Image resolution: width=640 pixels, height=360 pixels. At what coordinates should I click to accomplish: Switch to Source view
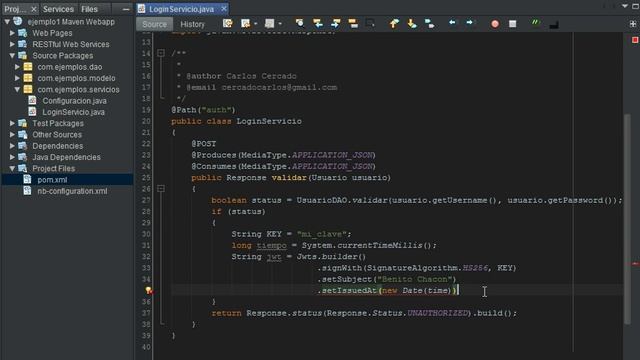tap(154, 24)
